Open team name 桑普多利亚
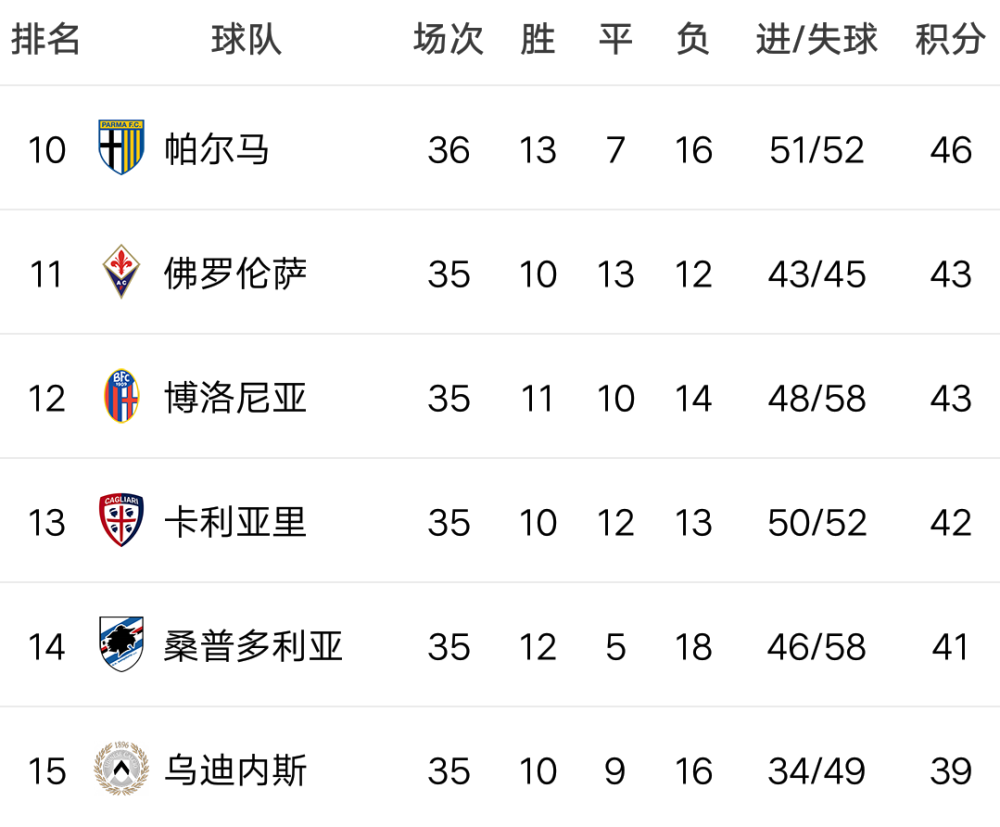The image size is (1000, 827). pyautogui.click(x=253, y=647)
